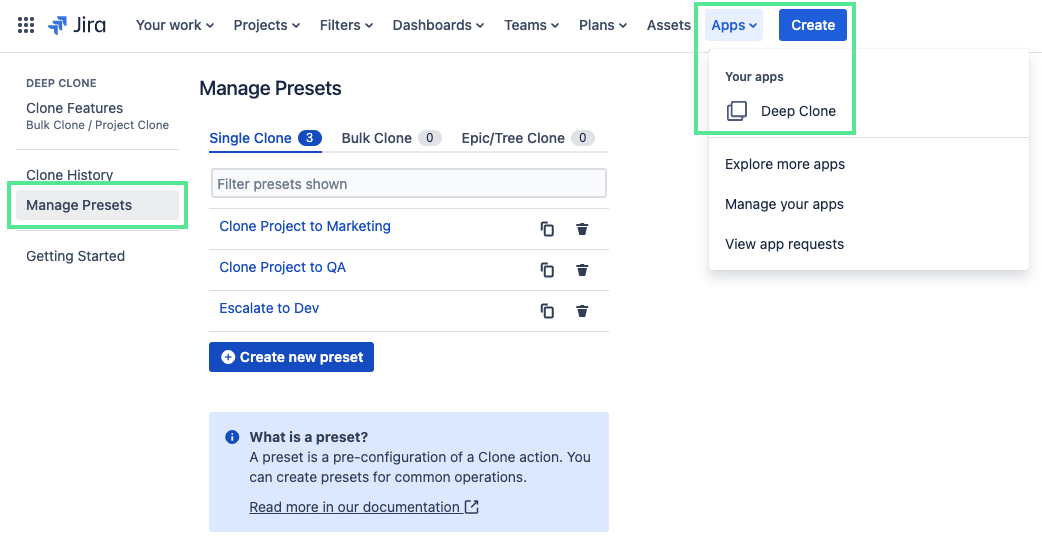Duplicate the Escalate to Dev preset
The image size is (1042, 550).
pyautogui.click(x=547, y=311)
